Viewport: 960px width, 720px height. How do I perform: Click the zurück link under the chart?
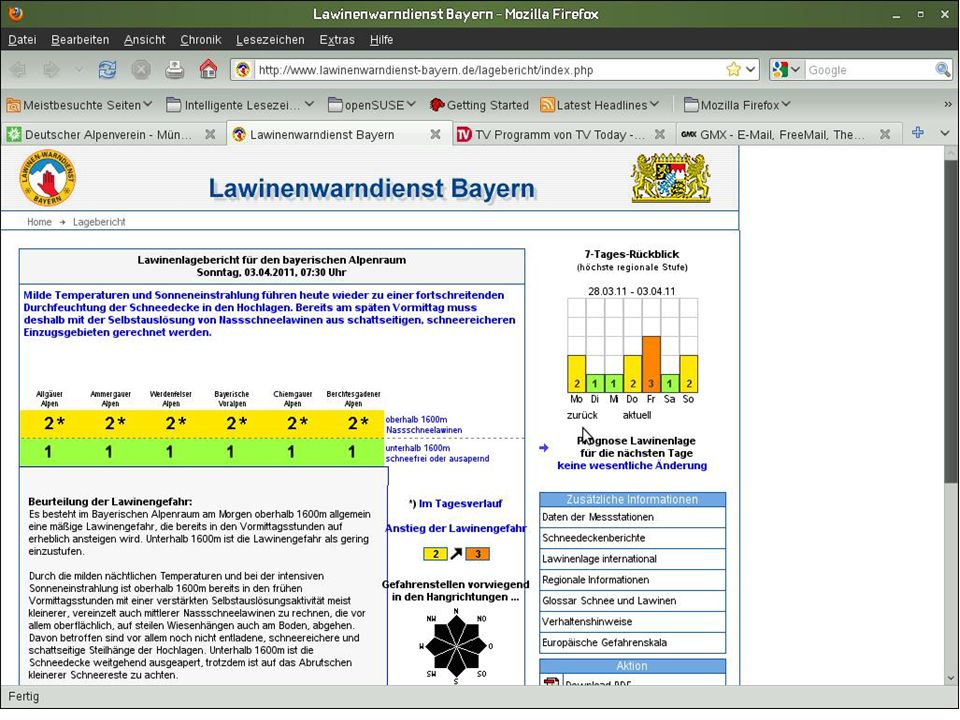pyautogui.click(x=582, y=415)
